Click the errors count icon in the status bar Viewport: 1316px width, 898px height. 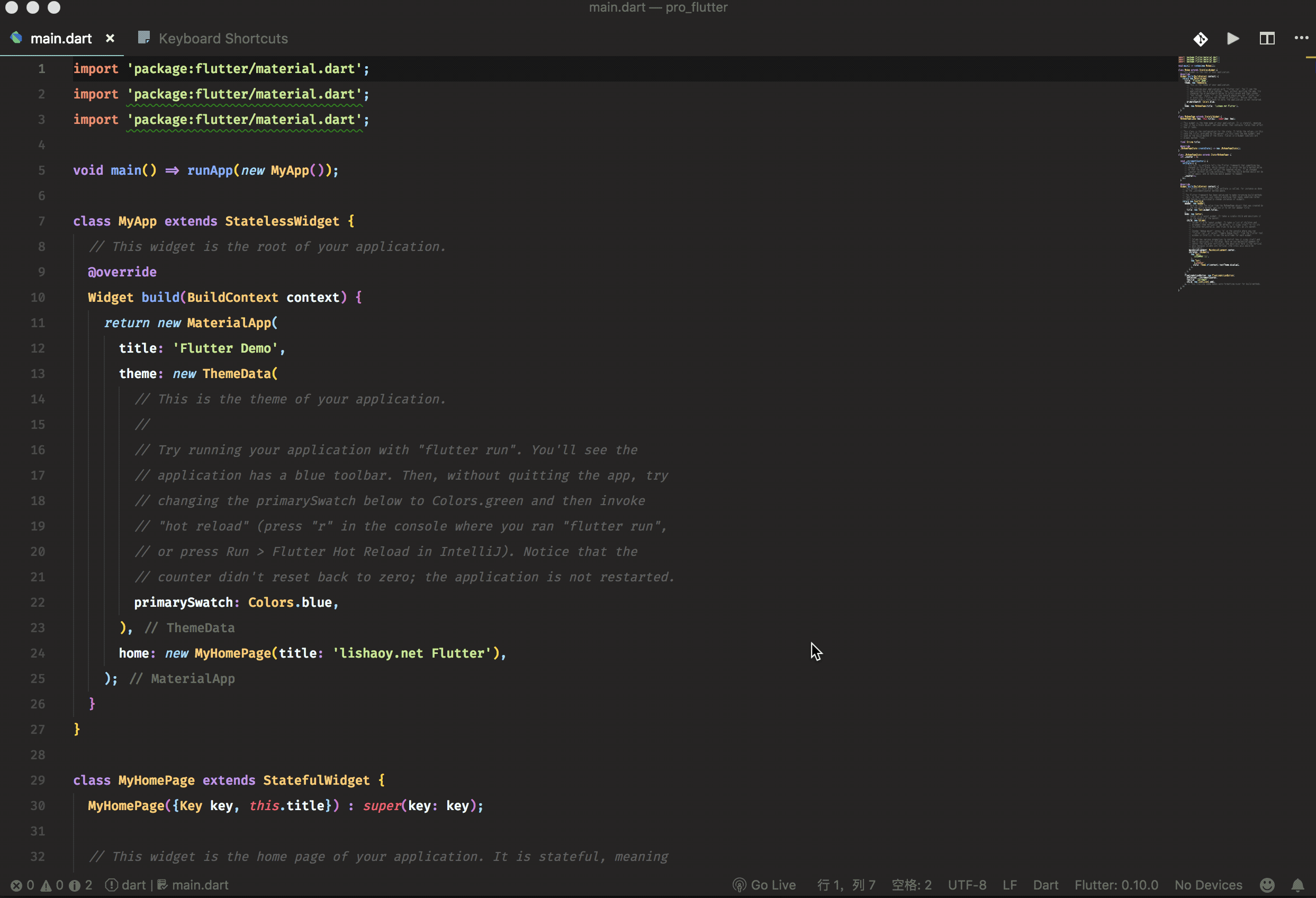(17, 885)
